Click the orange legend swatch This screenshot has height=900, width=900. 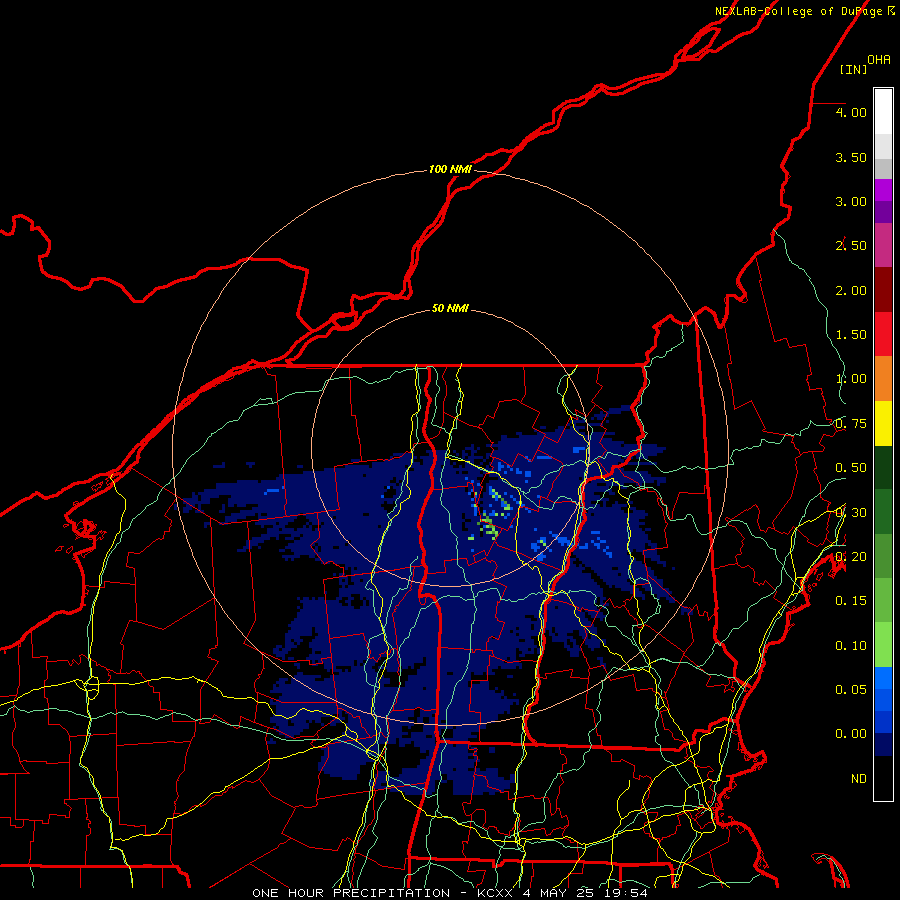[x=883, y=378]
